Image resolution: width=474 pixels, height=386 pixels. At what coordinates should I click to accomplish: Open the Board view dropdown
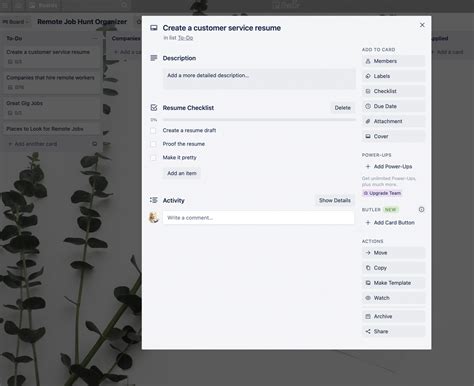(x=16, y=22)
